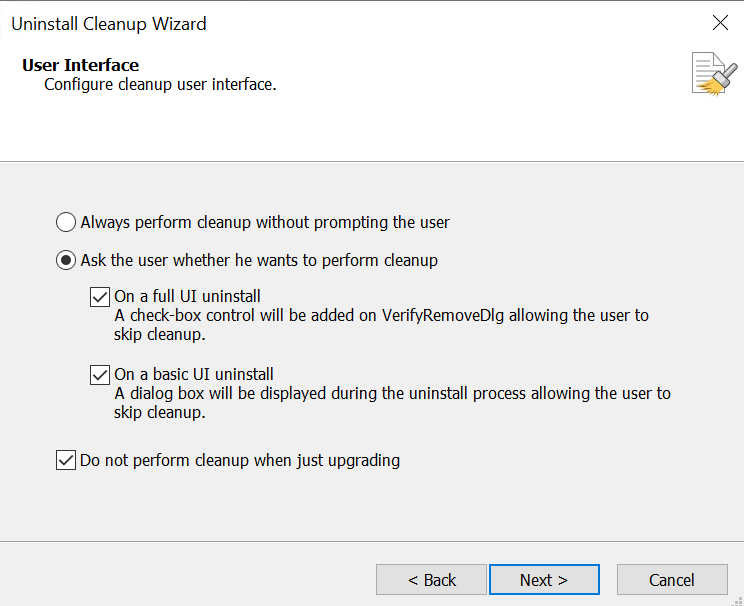Click the 'Always perform cleanup without prompting' label text
This screenshot has height=606, width=744.
click(265, 222)
